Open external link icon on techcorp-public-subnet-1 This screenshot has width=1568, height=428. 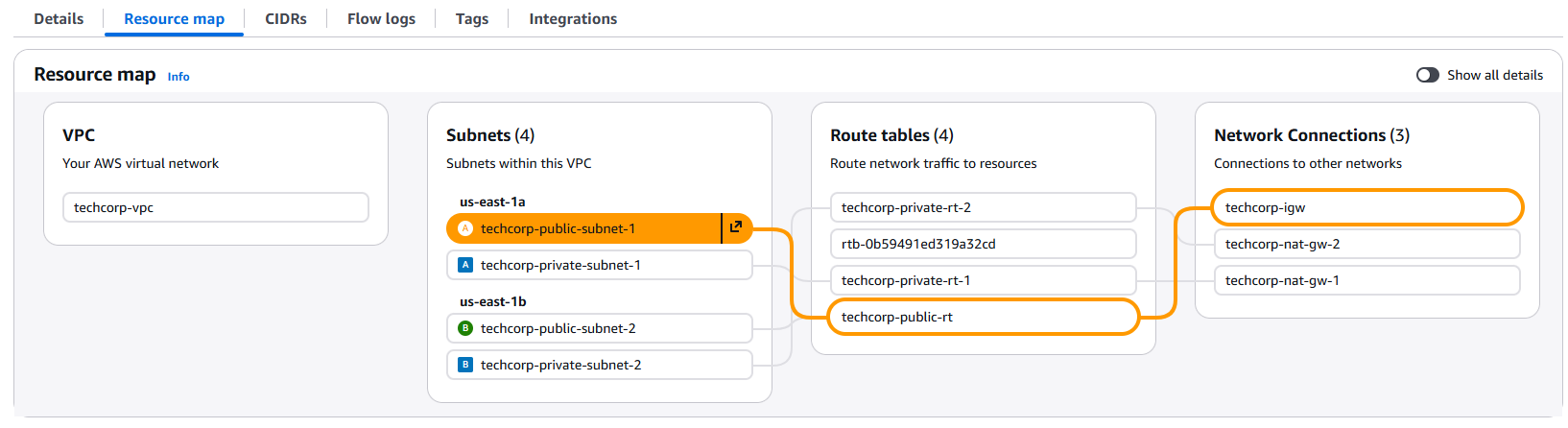point(736,227)
